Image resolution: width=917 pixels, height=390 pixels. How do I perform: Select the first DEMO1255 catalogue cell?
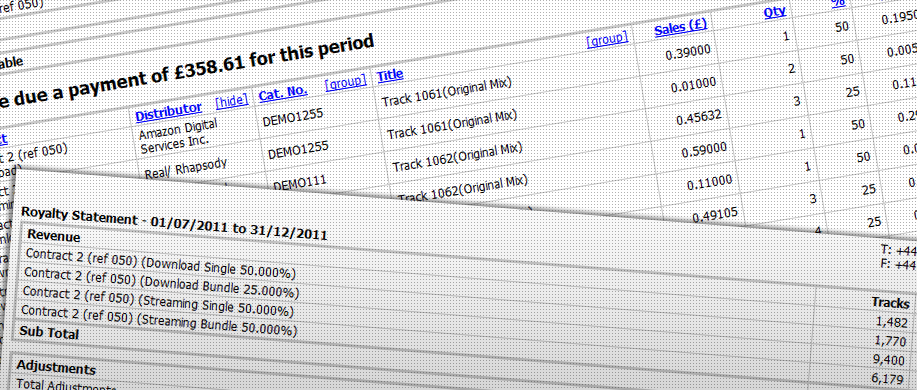coord(288,118)
